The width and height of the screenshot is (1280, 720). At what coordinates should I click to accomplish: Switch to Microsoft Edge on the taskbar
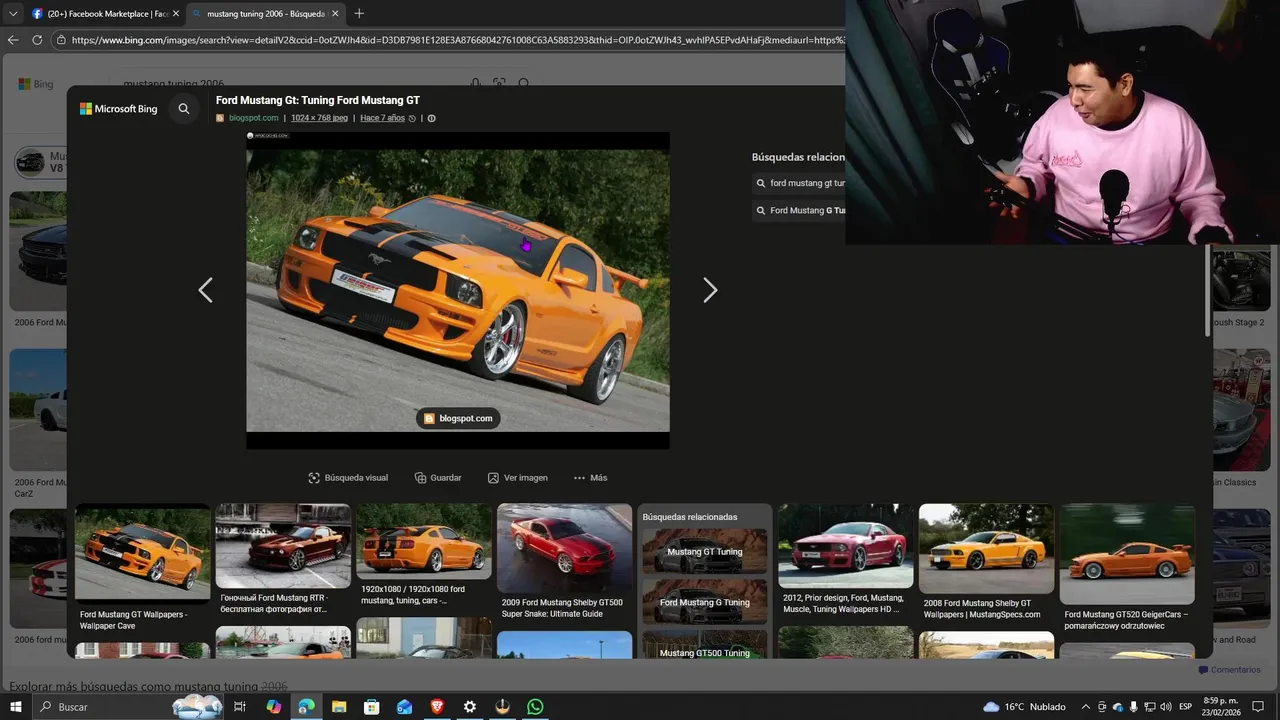click(306, 707)
